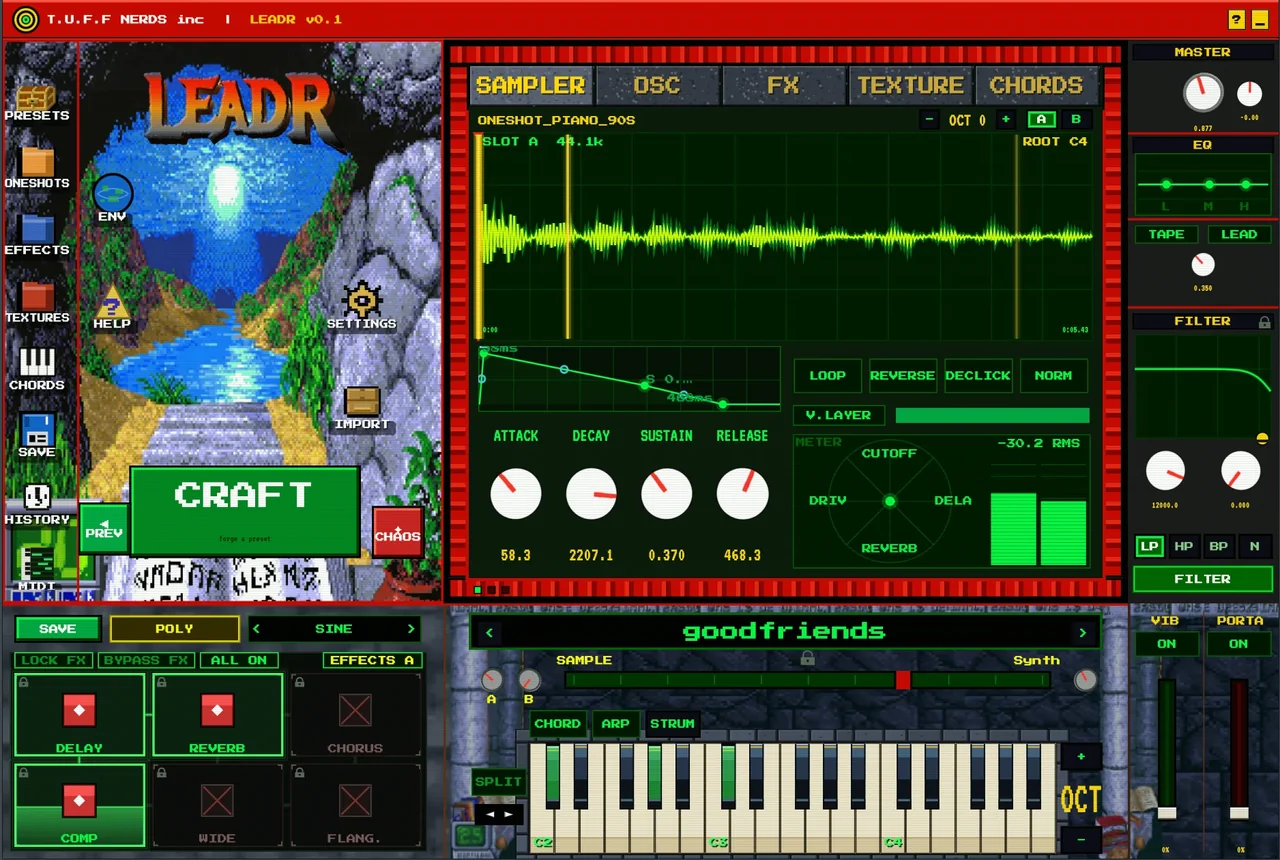1280x860 pixels.
Task: Open the Help icon
Action: (x=112, y=301)
